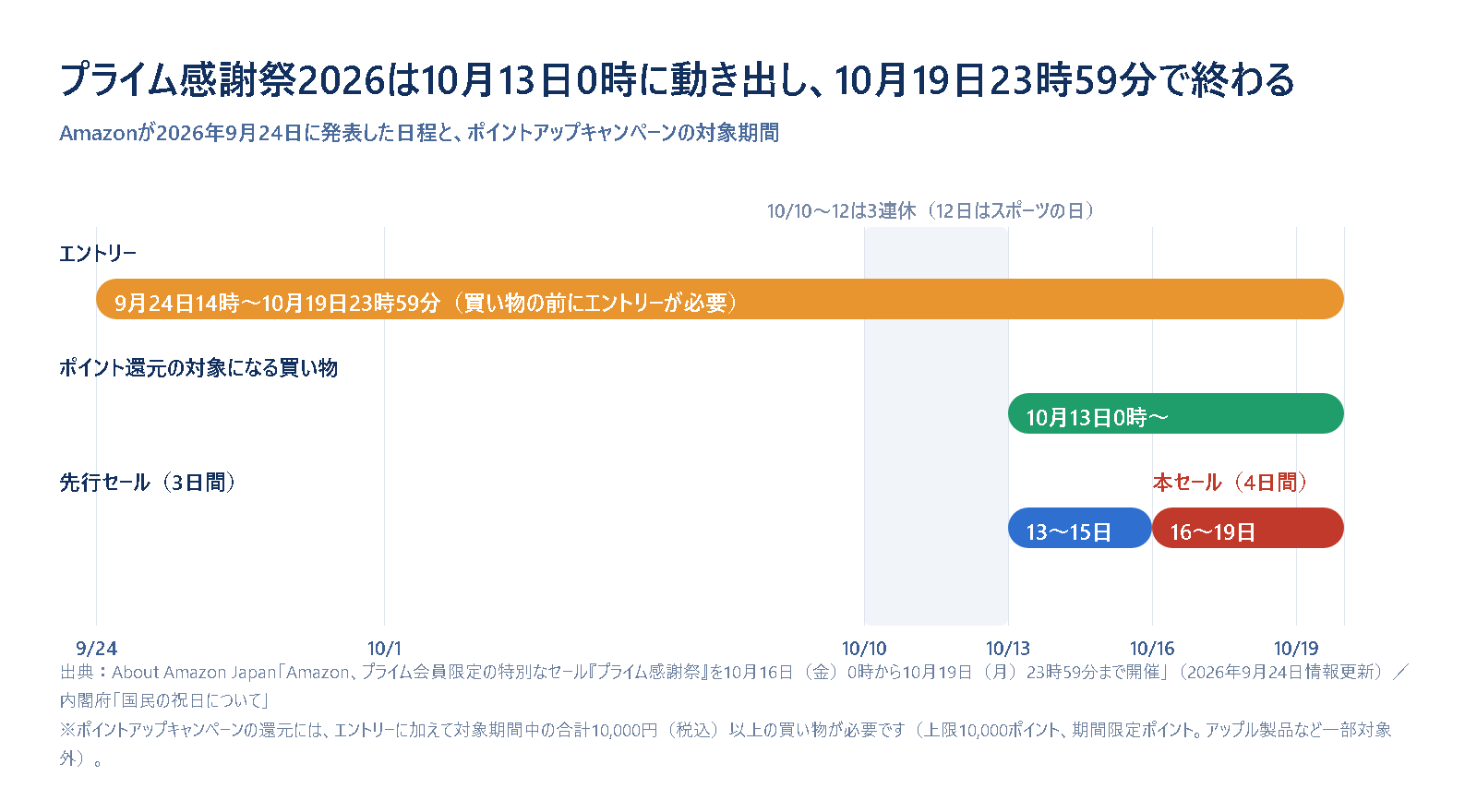
Task: Click the red 本セール（4日間） label
Action: 1230,483
